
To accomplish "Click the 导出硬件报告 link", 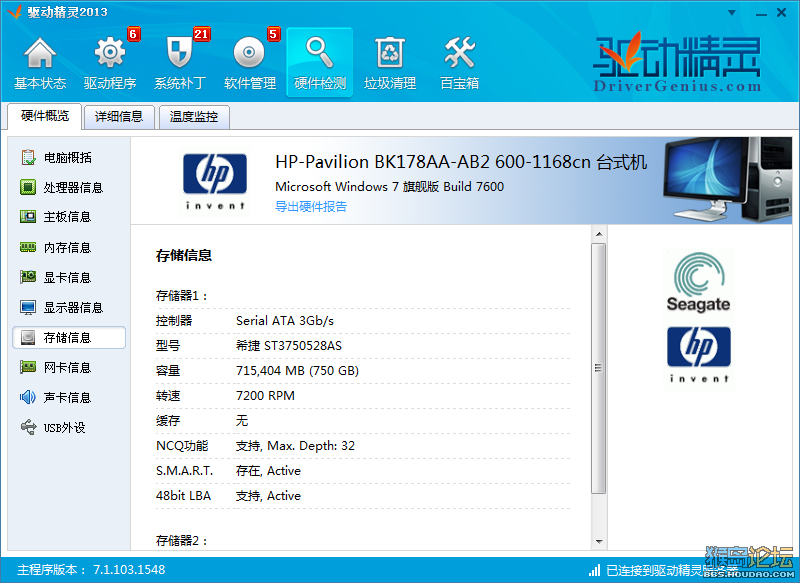I will 311,207.
